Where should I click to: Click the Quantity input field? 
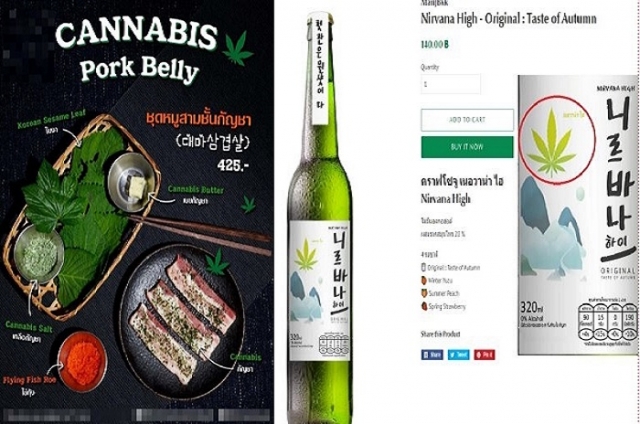coord(451,84)
